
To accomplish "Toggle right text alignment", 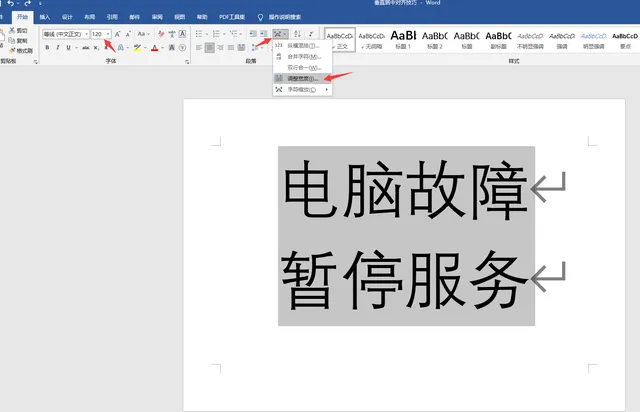I will (x=220, y=48).
